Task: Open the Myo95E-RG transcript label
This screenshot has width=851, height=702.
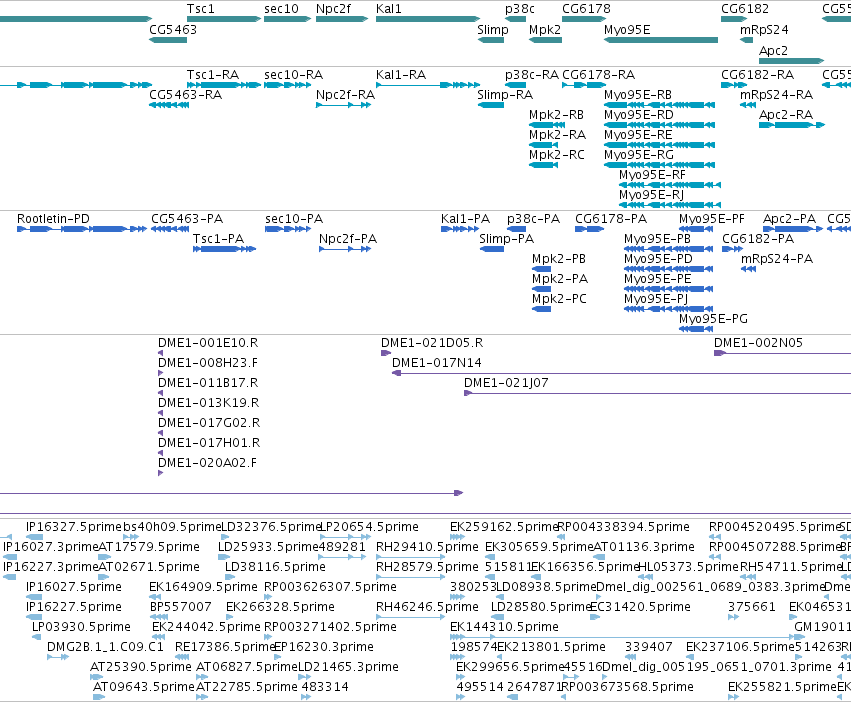Action: coord(639,155)
